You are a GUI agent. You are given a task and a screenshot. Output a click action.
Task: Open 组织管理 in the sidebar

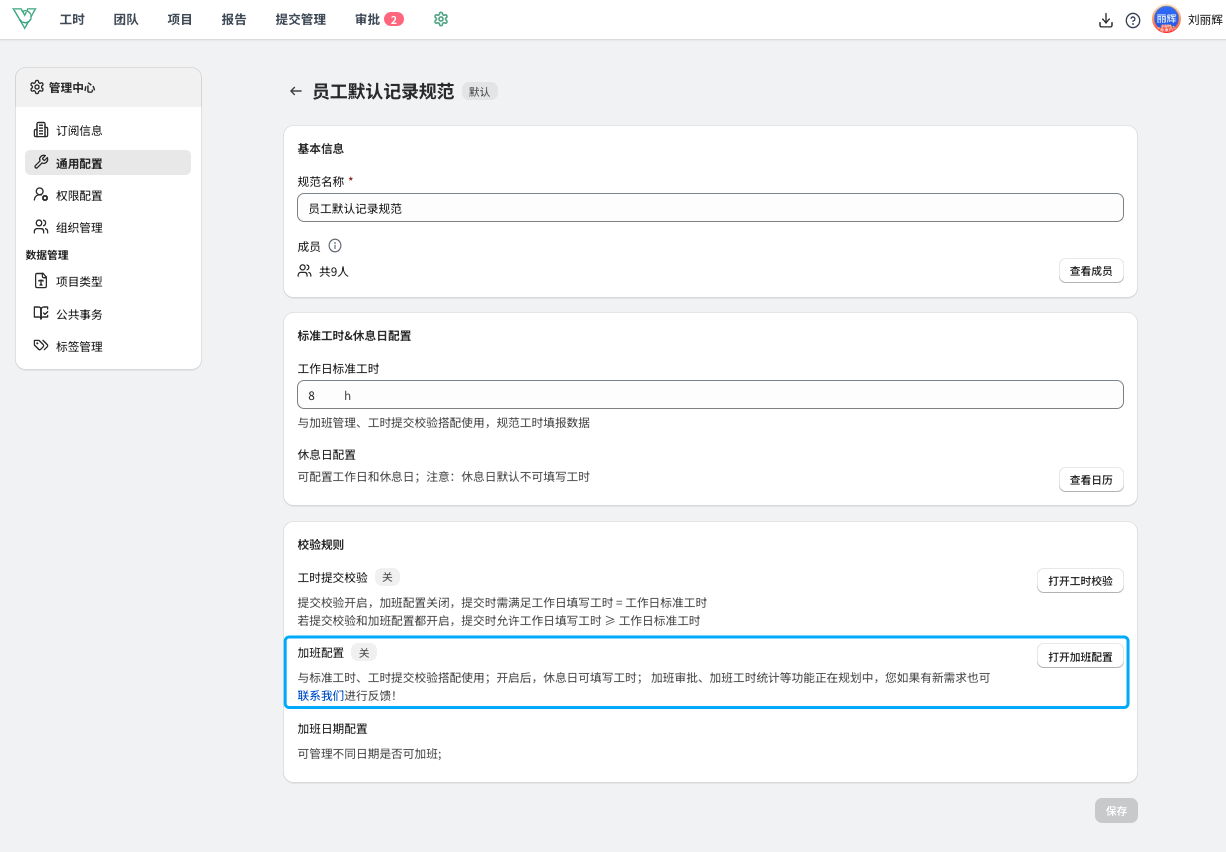[79, 228]
